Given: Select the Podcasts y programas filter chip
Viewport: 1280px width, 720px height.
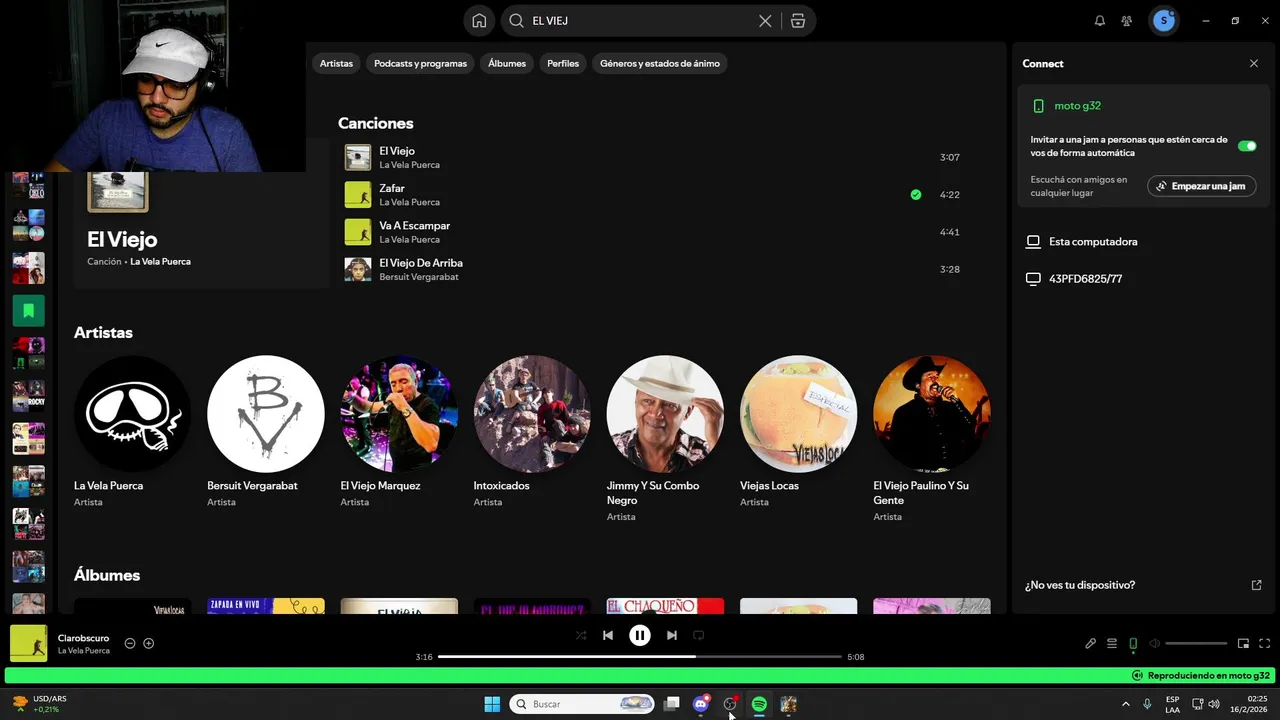Looking at the screenshot, I should click(x=420, y=63).
